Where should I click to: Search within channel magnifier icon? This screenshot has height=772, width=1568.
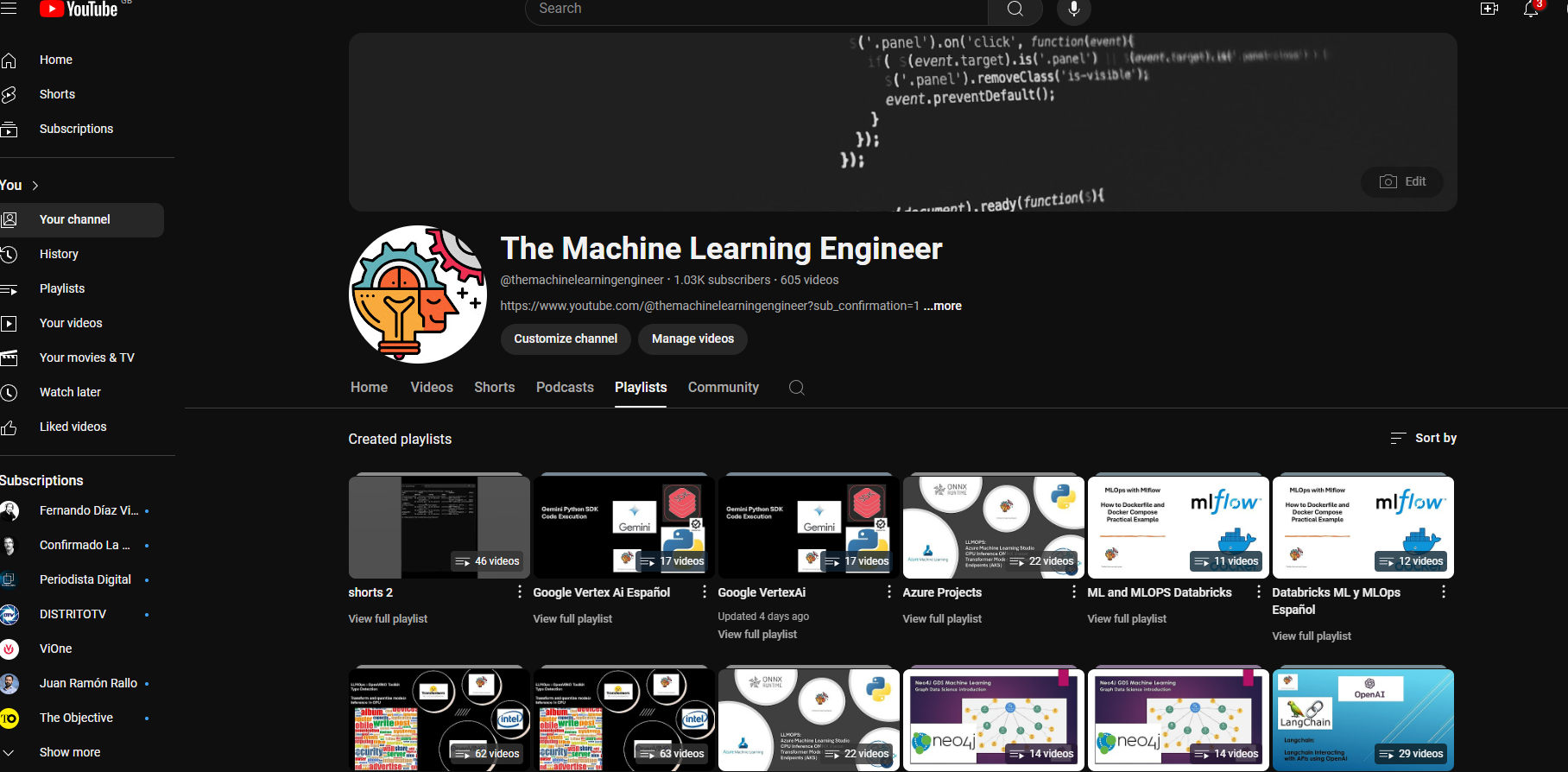(797, 388)
